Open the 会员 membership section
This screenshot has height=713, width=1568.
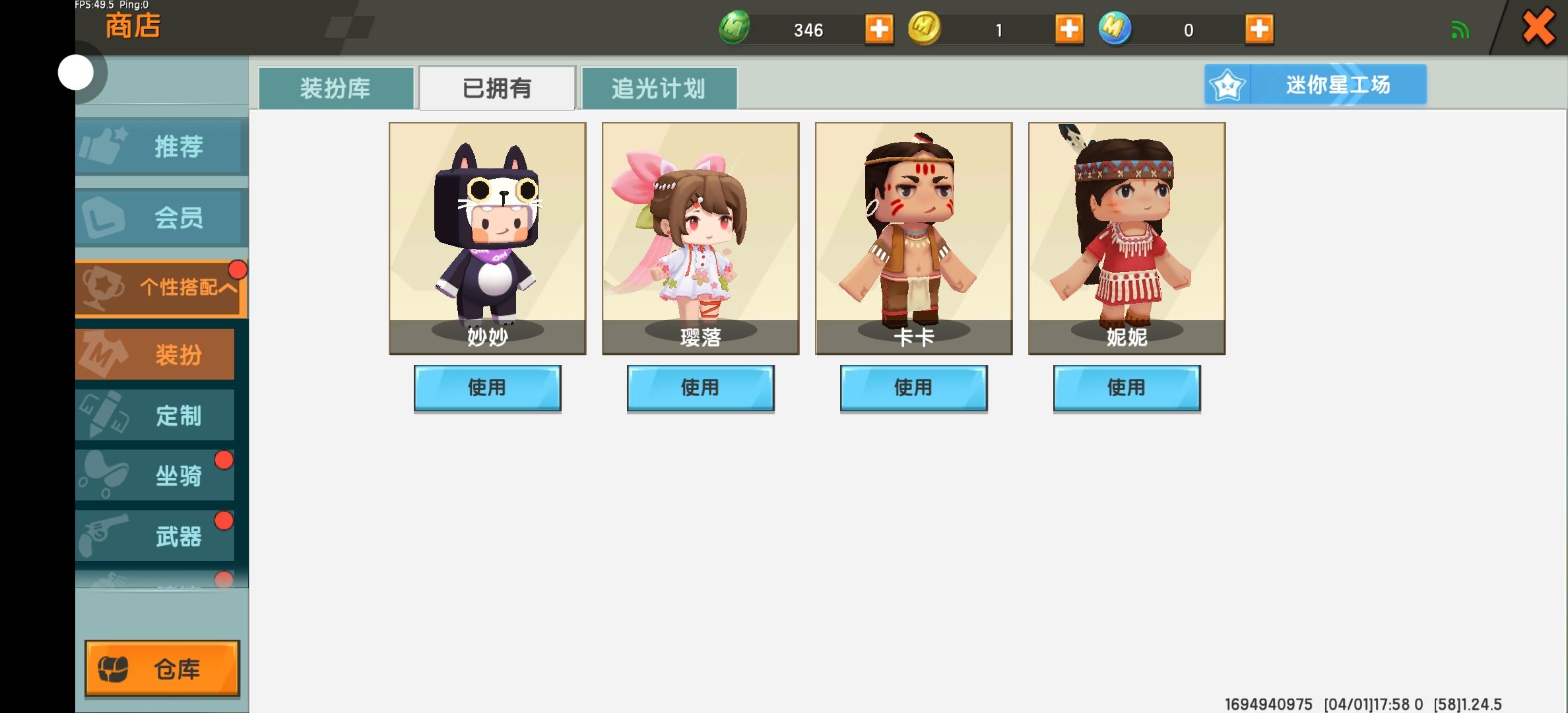pyautogui.click(x=161, y=217)
